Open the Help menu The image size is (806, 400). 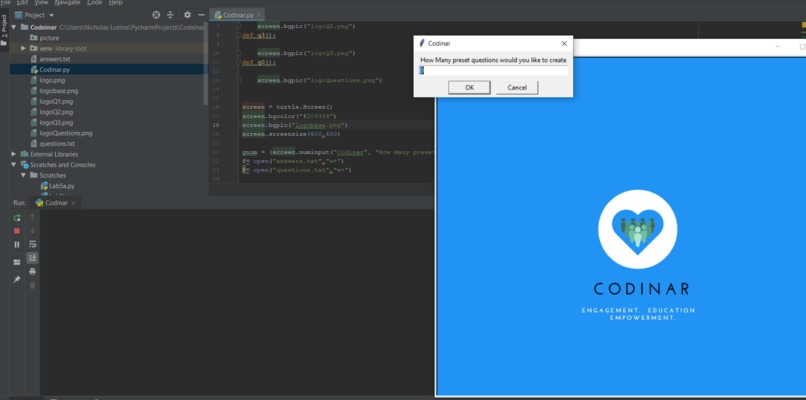(116, 3)
